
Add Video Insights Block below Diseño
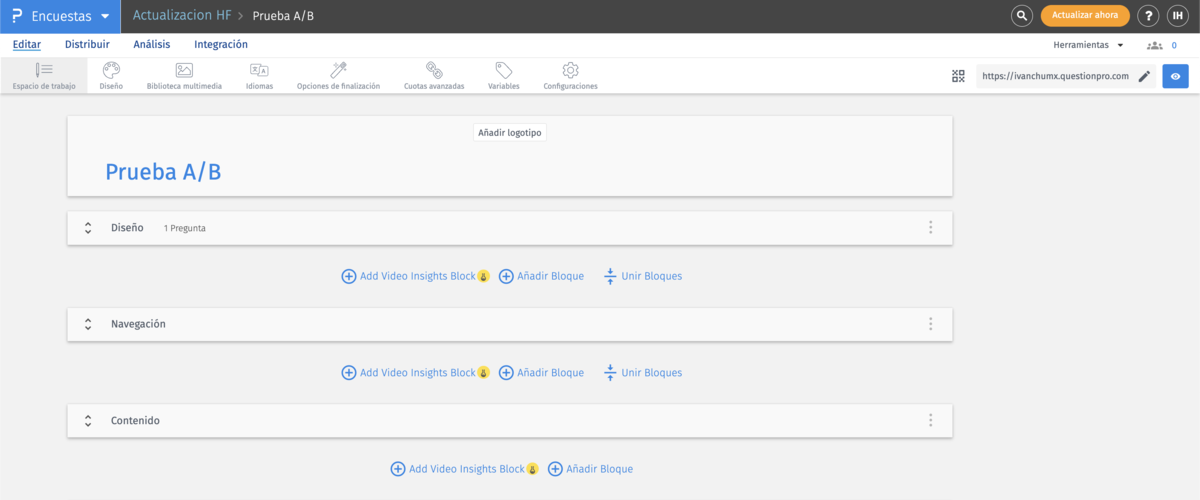(x=415, y=276)
